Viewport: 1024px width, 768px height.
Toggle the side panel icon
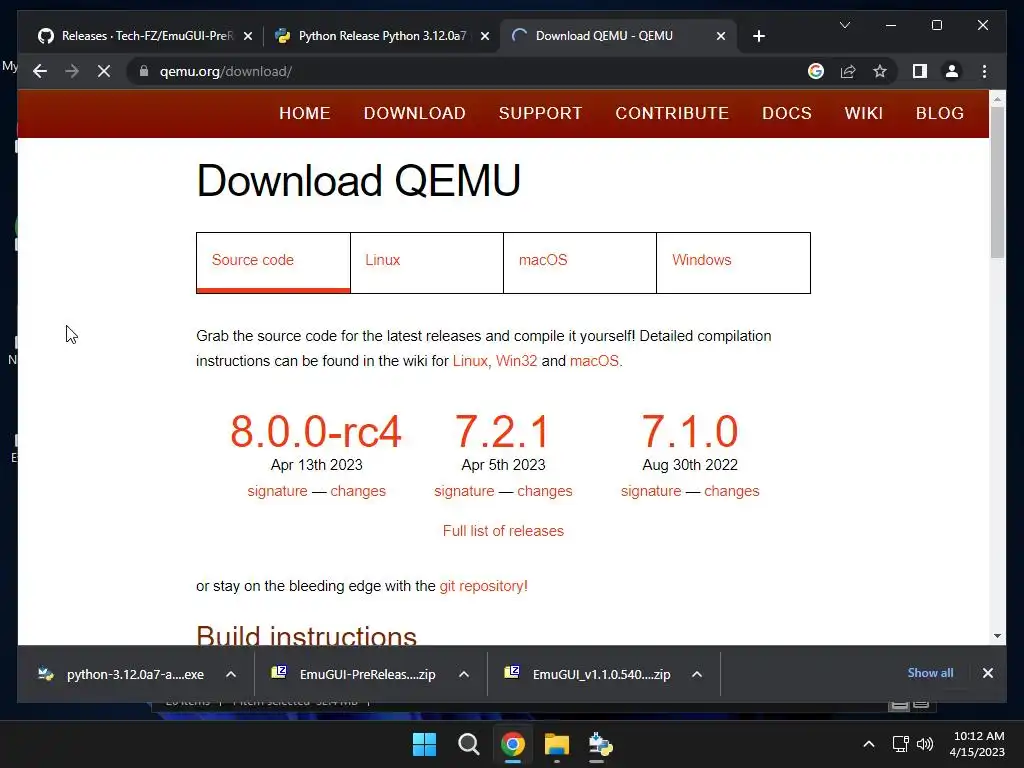(x=920, y=71)
